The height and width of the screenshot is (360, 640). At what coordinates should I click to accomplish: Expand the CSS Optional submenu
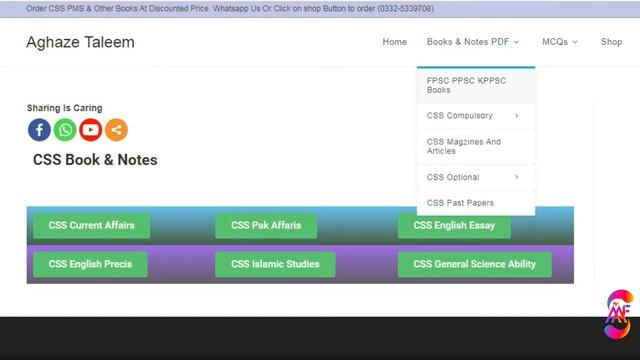[476, 177]
